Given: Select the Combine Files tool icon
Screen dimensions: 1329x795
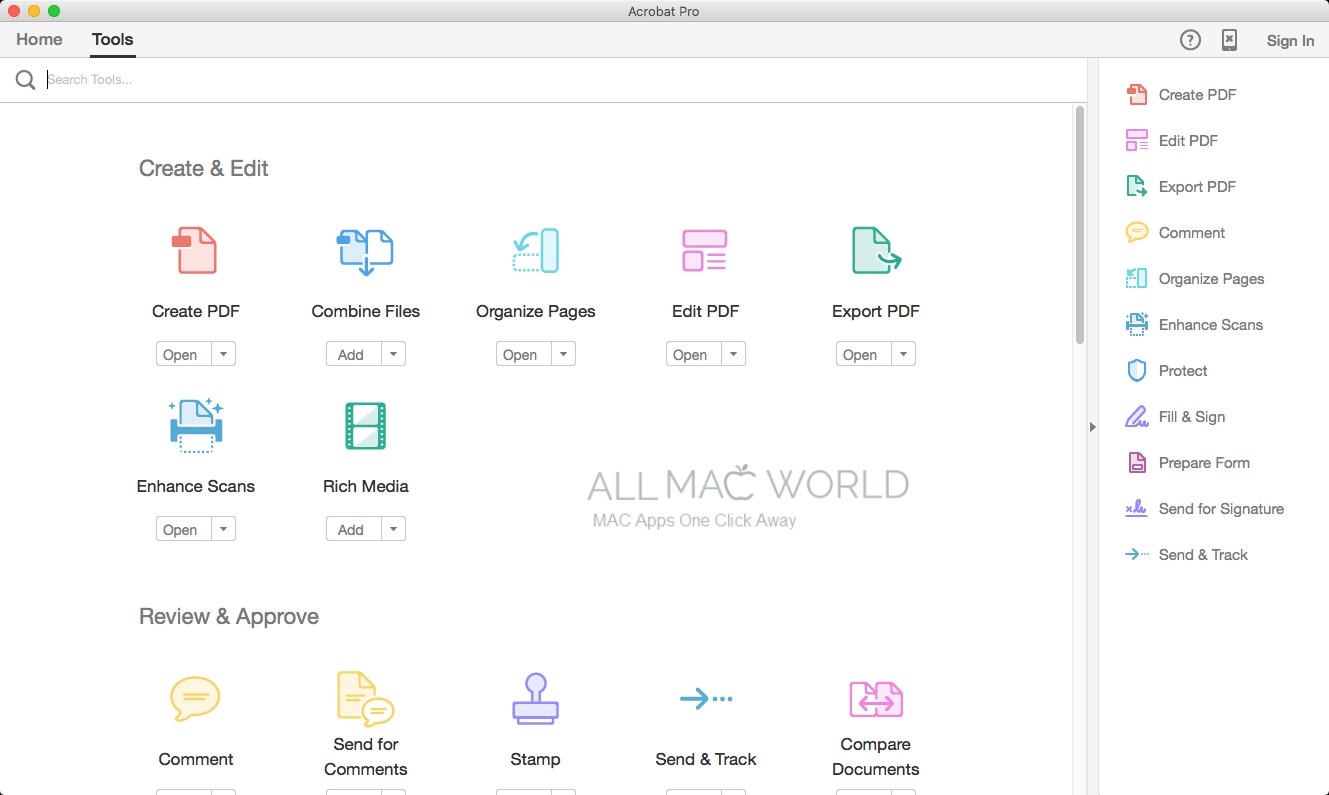Looking at the screenshot, I should point(365,251).
